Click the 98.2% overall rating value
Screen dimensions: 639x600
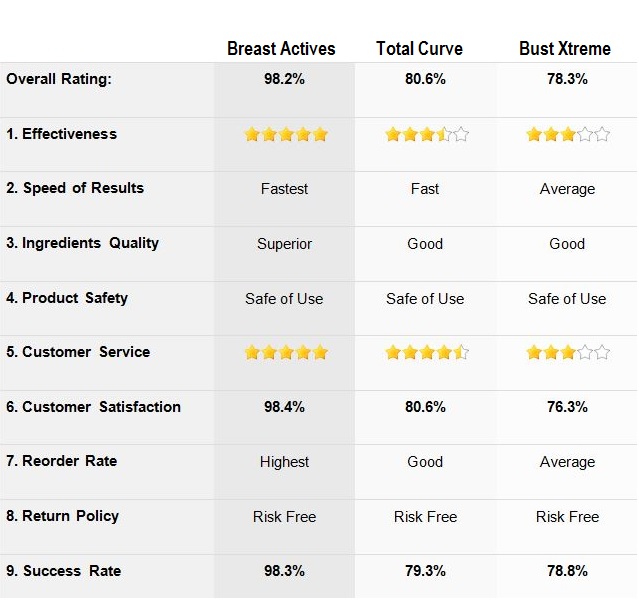[284, 79]
